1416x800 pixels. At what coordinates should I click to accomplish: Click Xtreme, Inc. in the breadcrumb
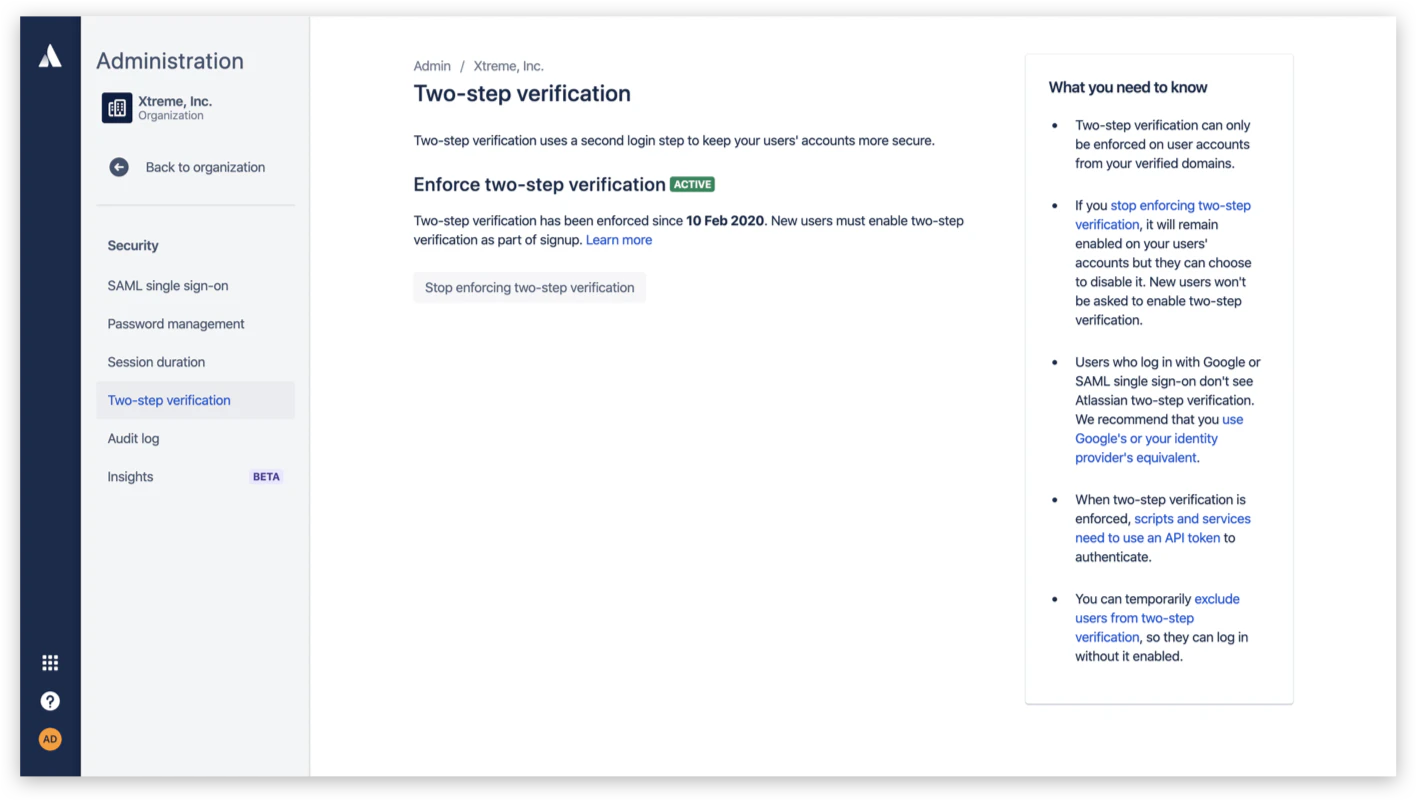pos(508,65)
